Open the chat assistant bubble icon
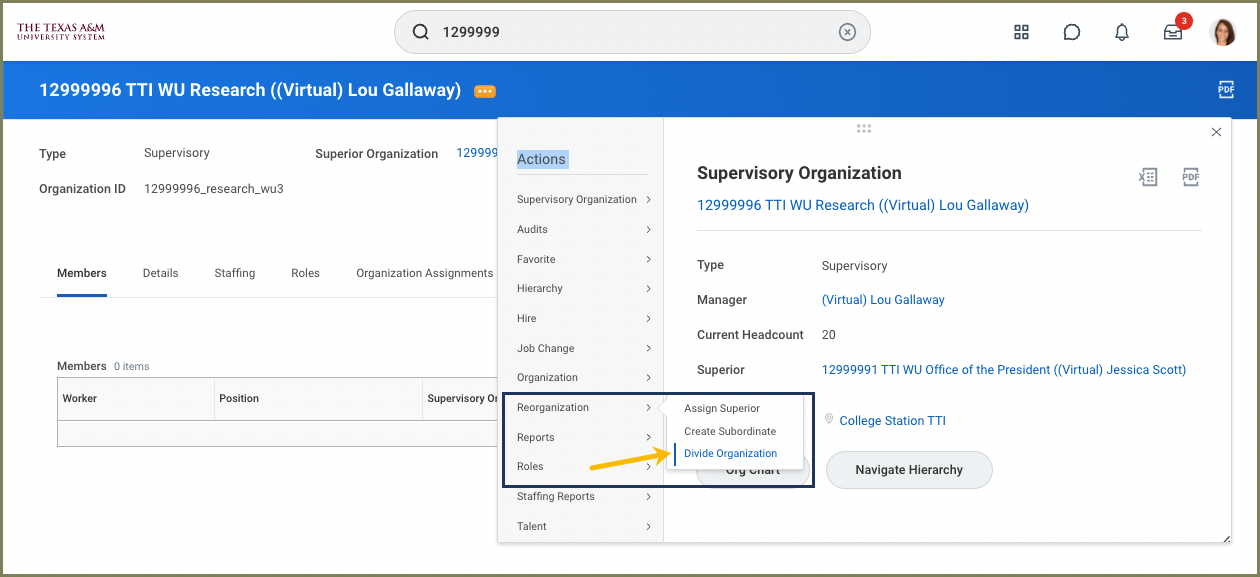This screenshot has width=1260, height=577. click(x=1071, y=32)
